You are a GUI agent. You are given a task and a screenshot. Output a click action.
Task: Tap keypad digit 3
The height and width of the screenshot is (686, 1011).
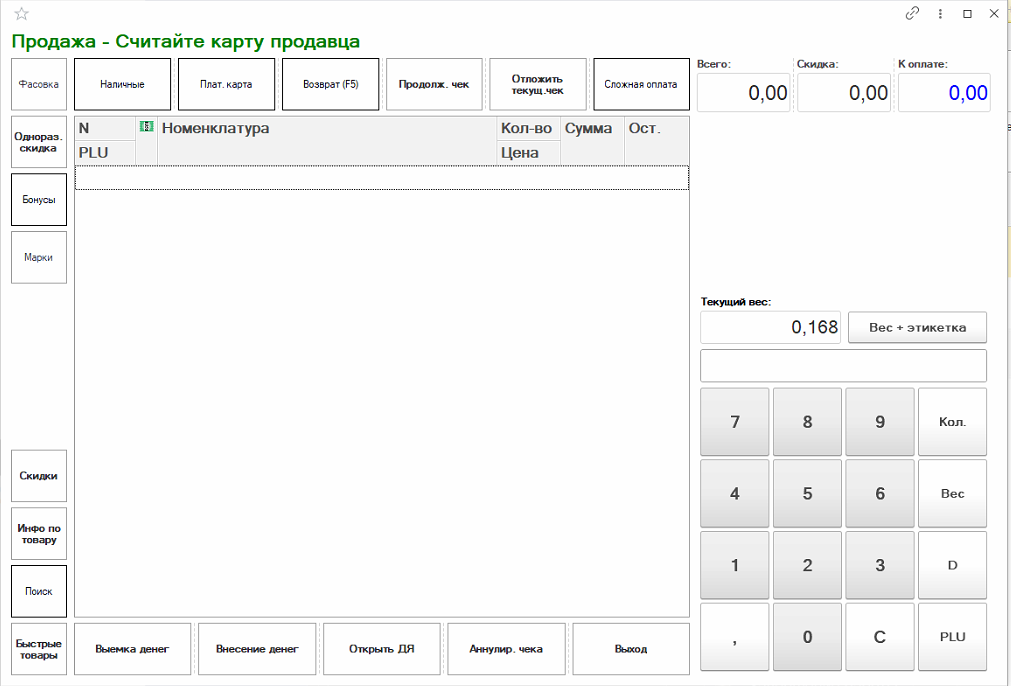[880, 565]
